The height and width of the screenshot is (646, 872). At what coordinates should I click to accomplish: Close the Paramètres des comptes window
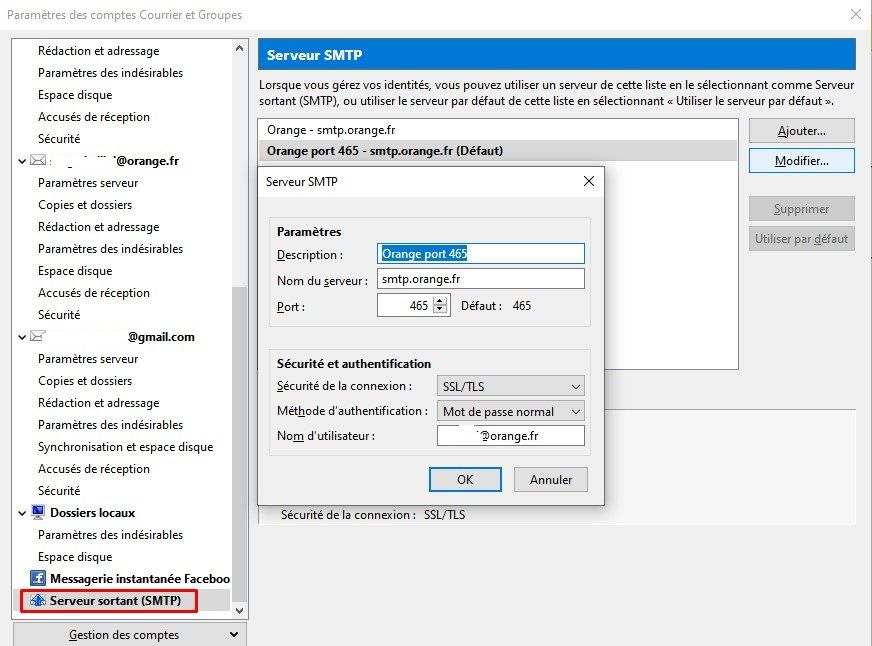tap(856, 14)
